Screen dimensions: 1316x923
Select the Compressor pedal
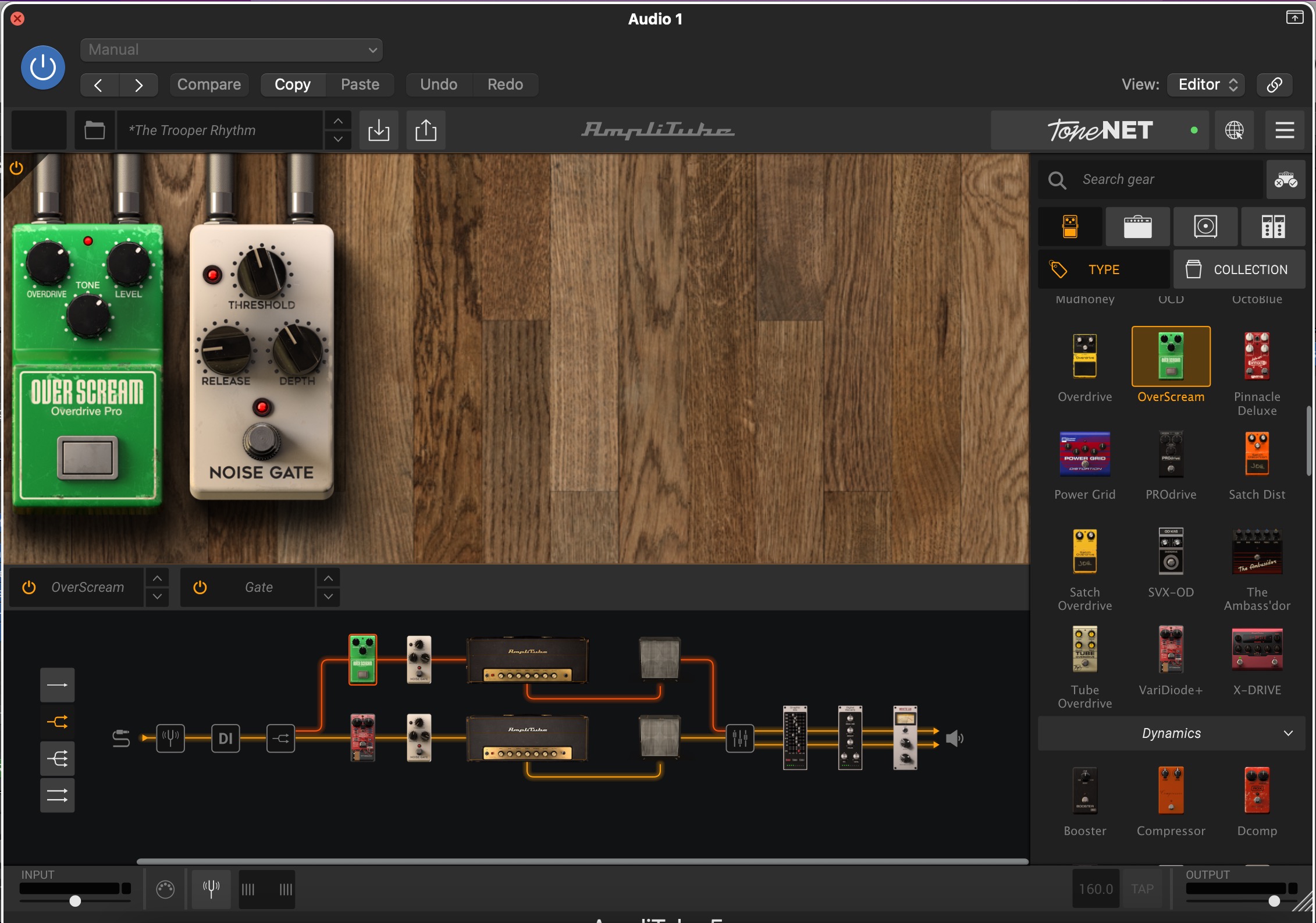(1171, 790)
